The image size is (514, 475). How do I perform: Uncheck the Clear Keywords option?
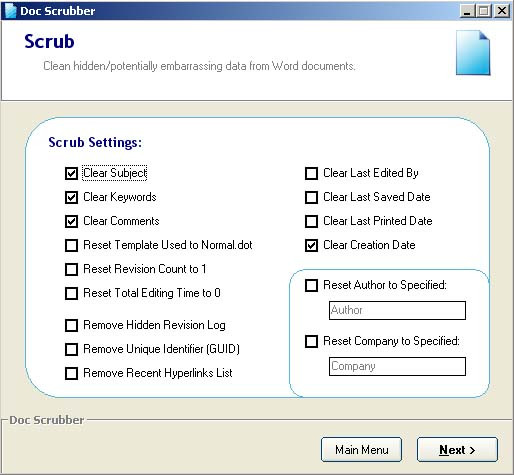(71, 197)
